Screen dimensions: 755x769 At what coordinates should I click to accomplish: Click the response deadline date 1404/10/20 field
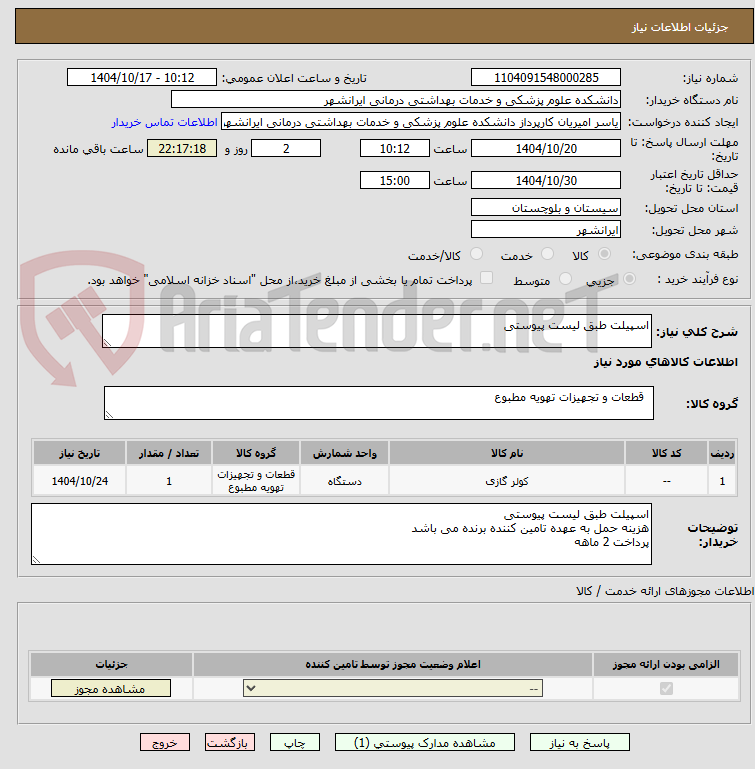coord(546,149)
